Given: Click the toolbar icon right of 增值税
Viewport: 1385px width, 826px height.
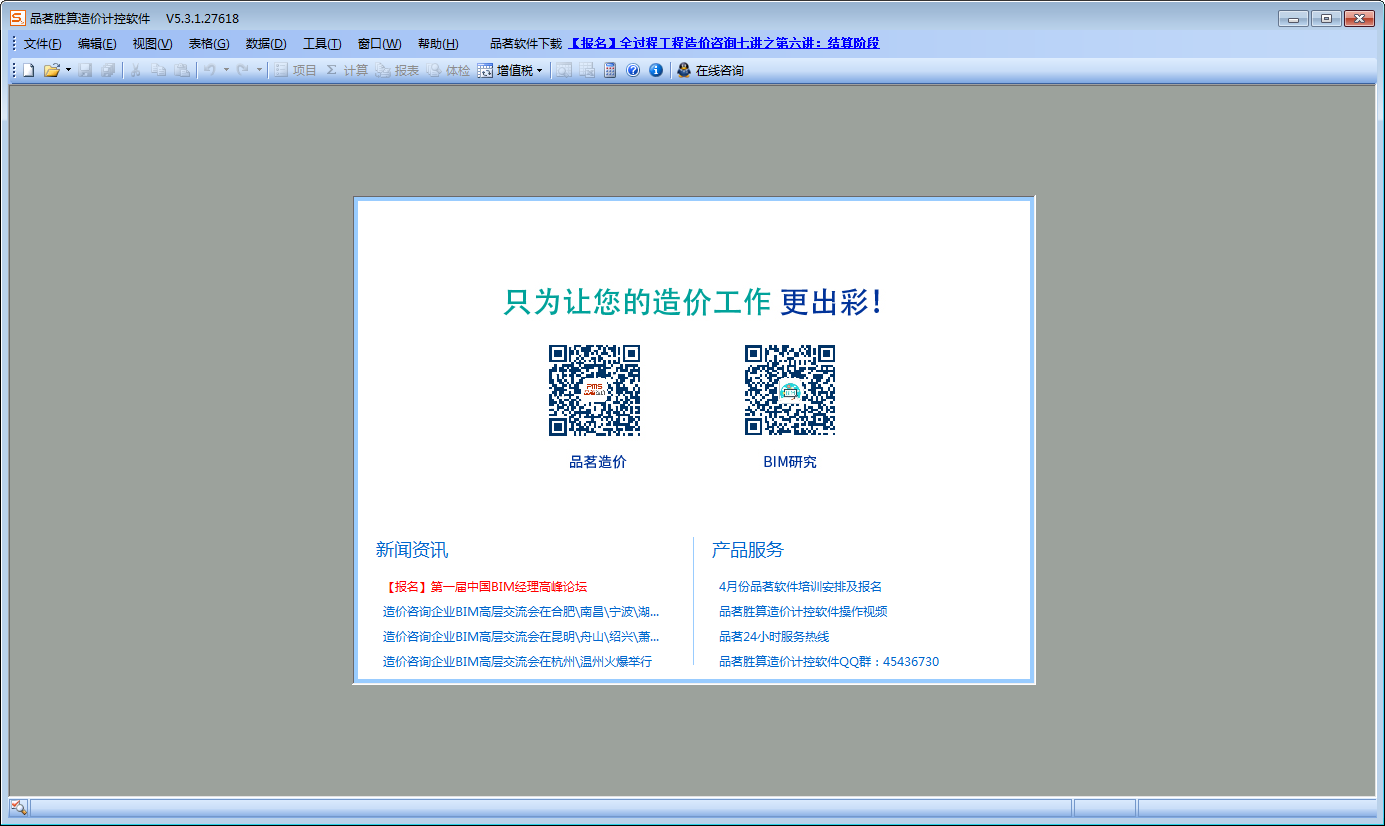Looking at the screenshot, I should point(565,70).
